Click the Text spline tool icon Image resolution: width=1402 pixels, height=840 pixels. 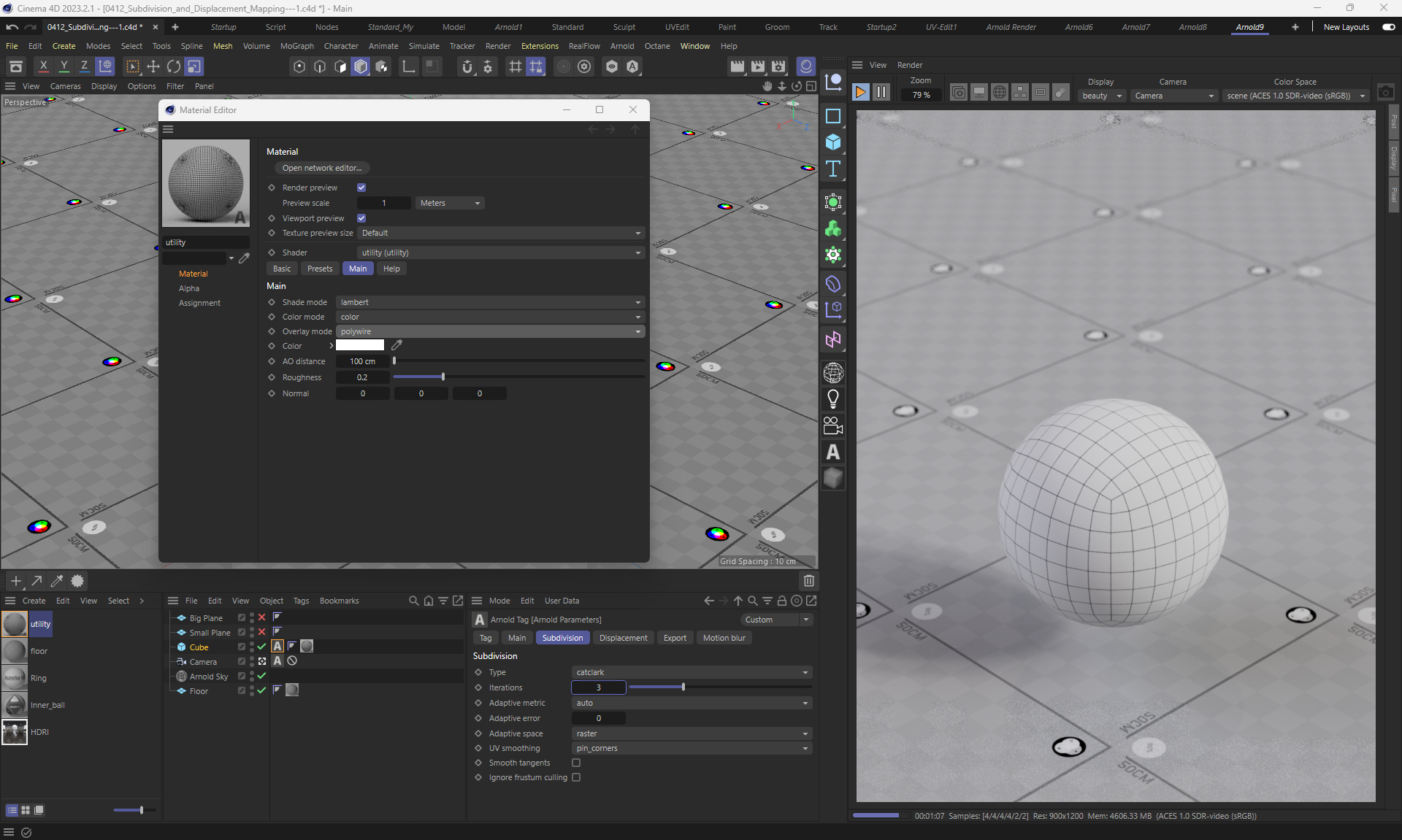[832, 169]
